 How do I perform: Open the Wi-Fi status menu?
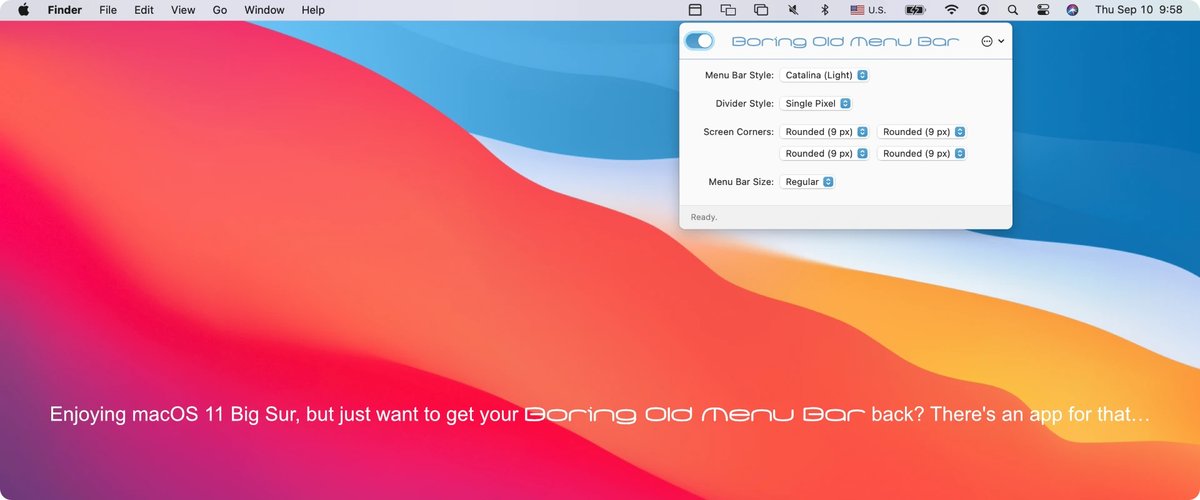pos(951,10)
